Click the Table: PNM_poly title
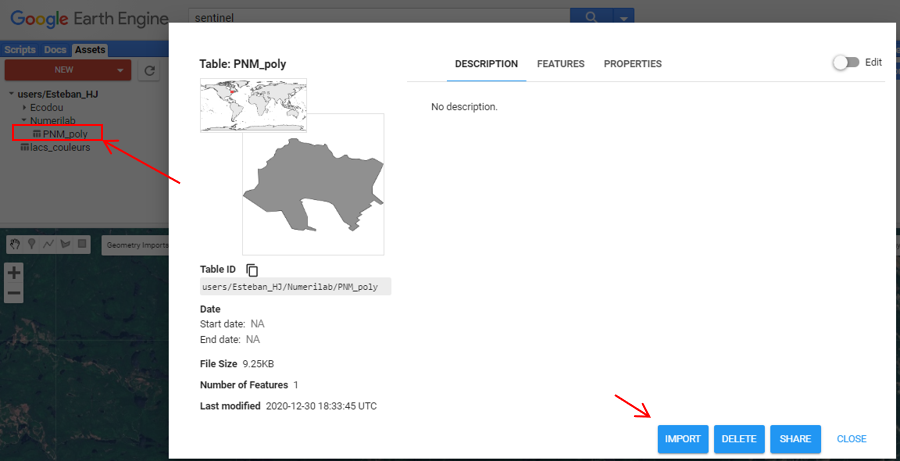The image size is (900, 461). pos(243,64)
